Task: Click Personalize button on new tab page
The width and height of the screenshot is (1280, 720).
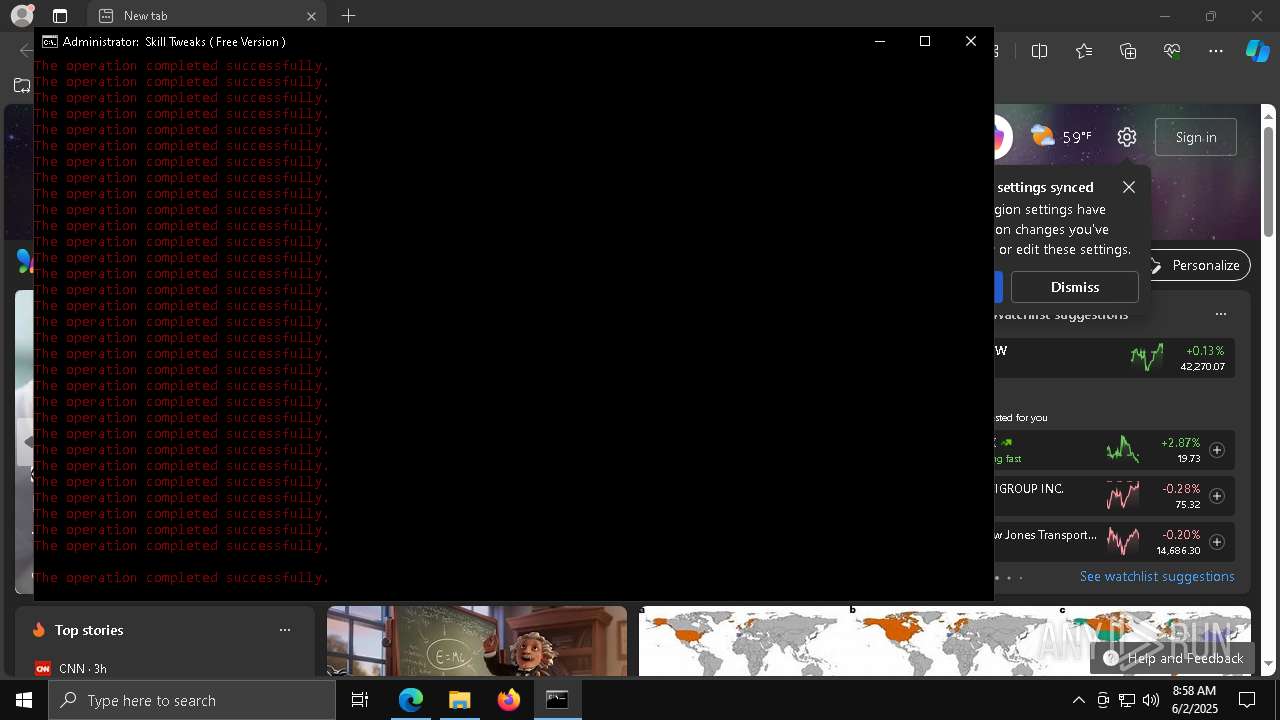Action: 1197,265
